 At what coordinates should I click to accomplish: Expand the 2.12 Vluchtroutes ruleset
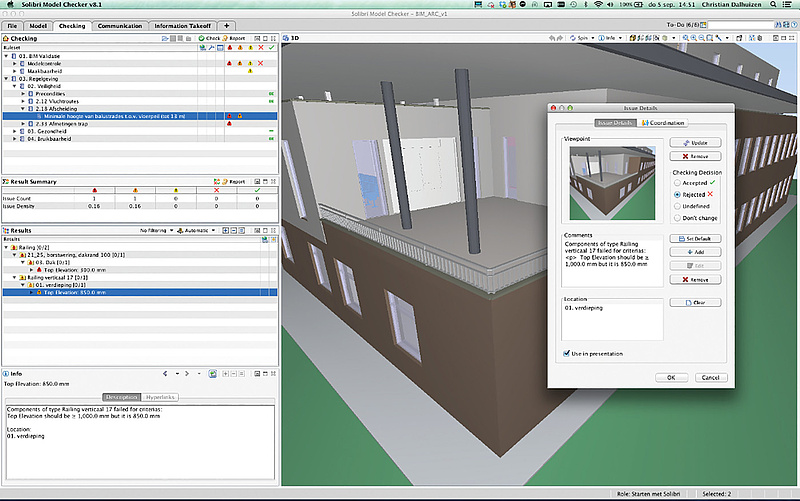[x=23, y=102]
